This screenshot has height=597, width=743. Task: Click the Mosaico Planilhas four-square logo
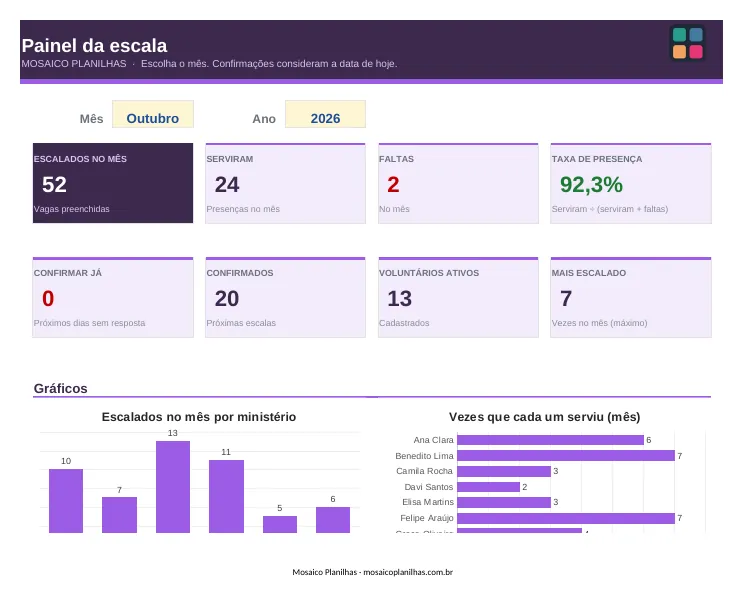pos(688,43)
